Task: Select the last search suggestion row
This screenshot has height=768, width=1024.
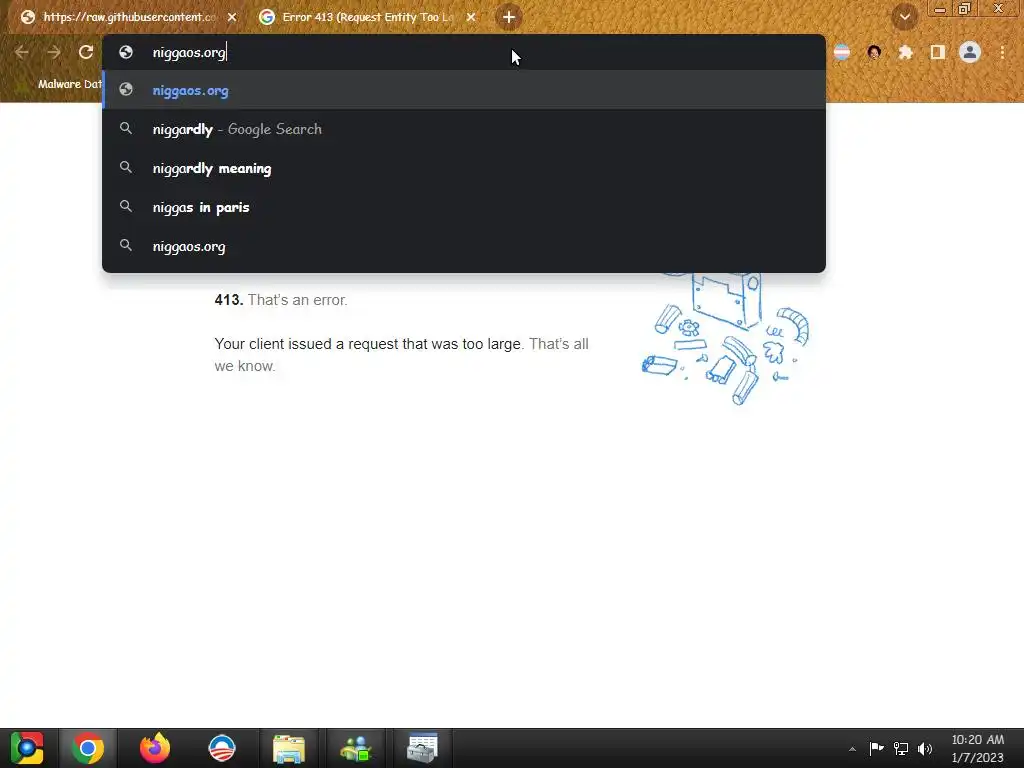Action: 464,246
